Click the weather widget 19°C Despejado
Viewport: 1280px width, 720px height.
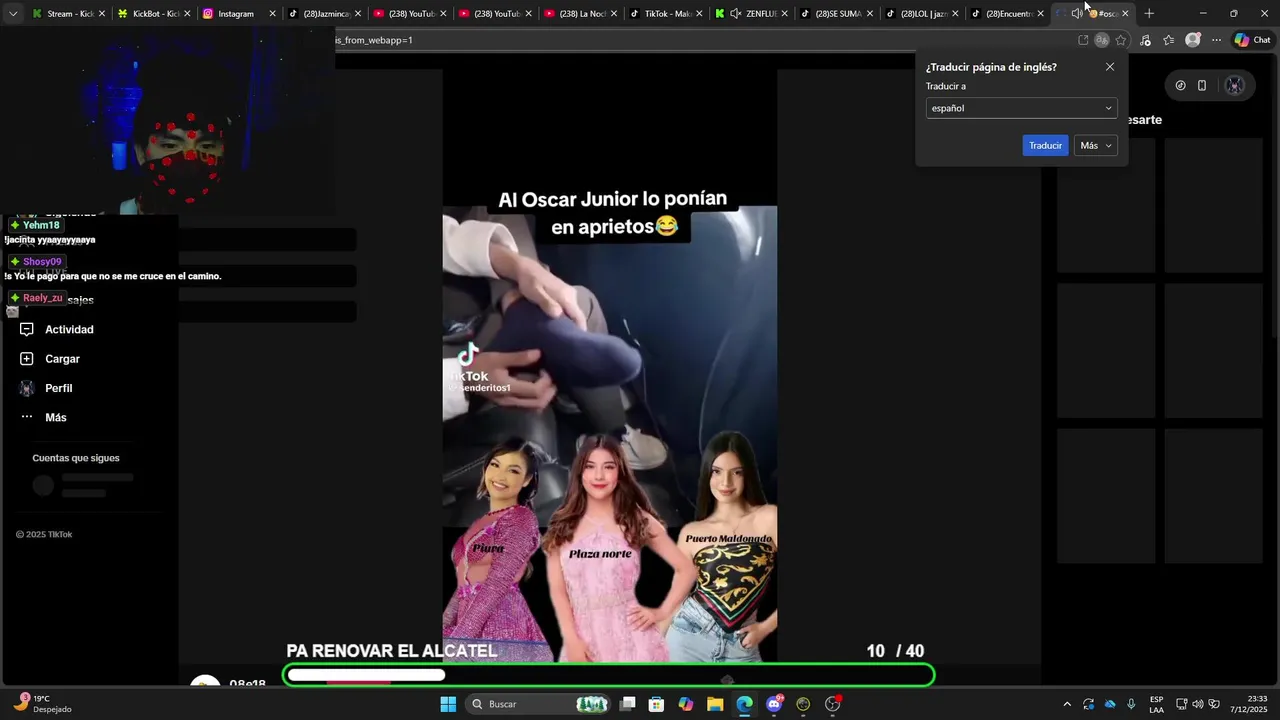click(43, 704)
